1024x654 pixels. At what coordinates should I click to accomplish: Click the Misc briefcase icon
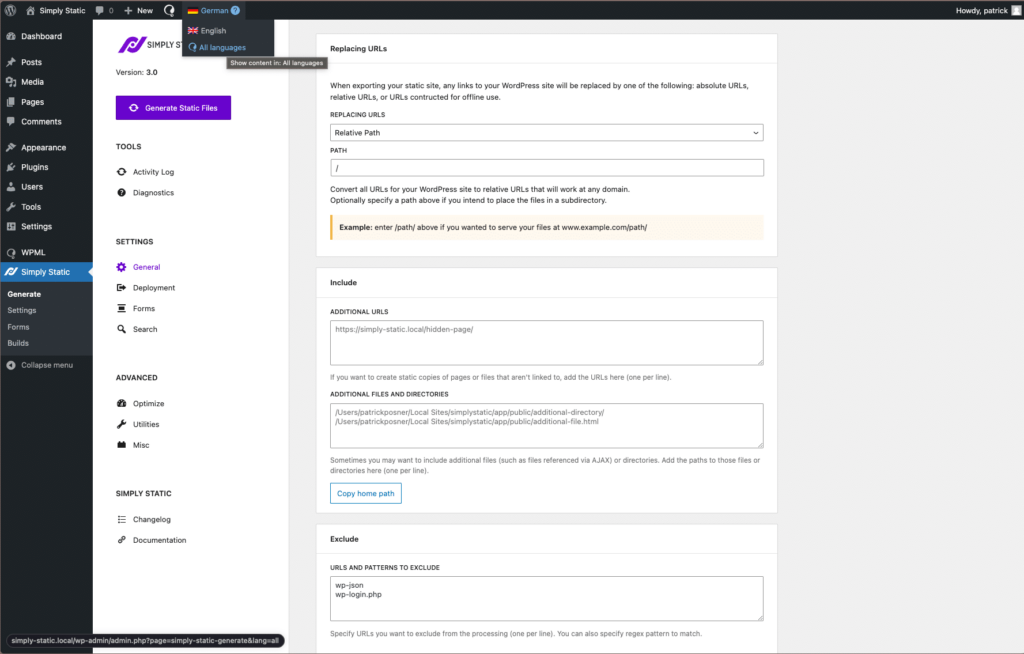(121, 445)
